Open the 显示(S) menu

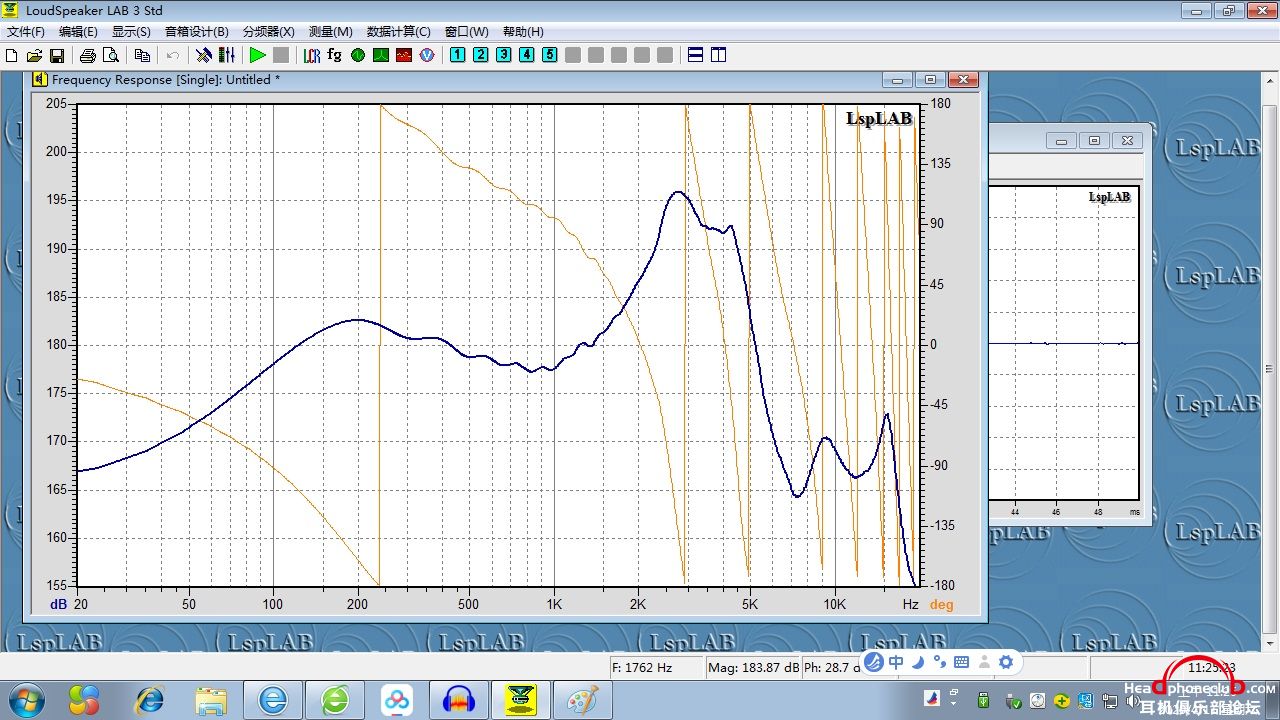coord(131,32)
